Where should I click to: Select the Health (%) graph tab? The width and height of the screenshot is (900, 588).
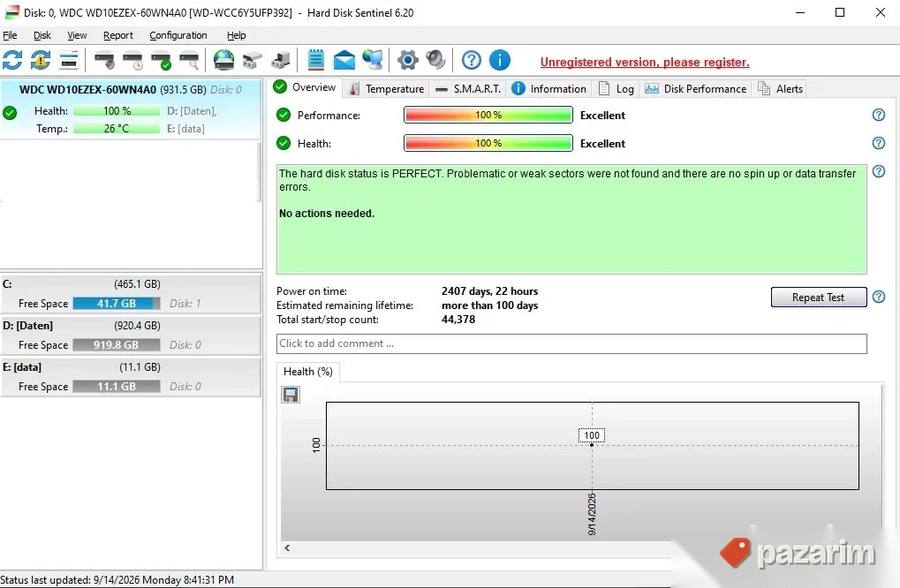(308, 372)
